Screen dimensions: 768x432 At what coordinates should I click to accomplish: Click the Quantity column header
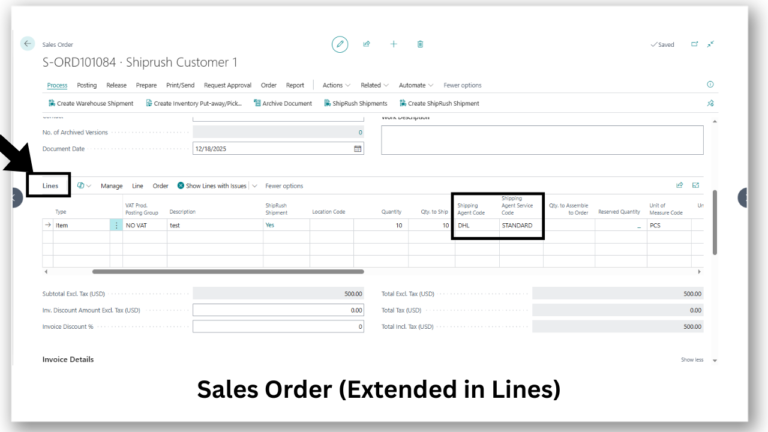click(391, 212)
